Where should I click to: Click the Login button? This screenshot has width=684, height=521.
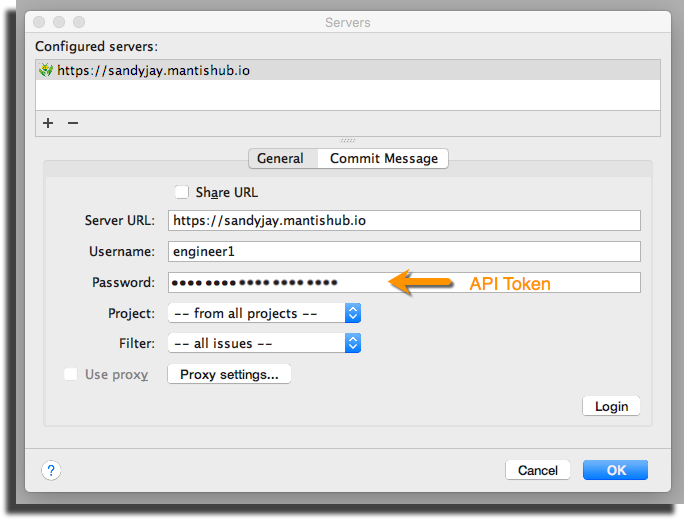(611, 406)
